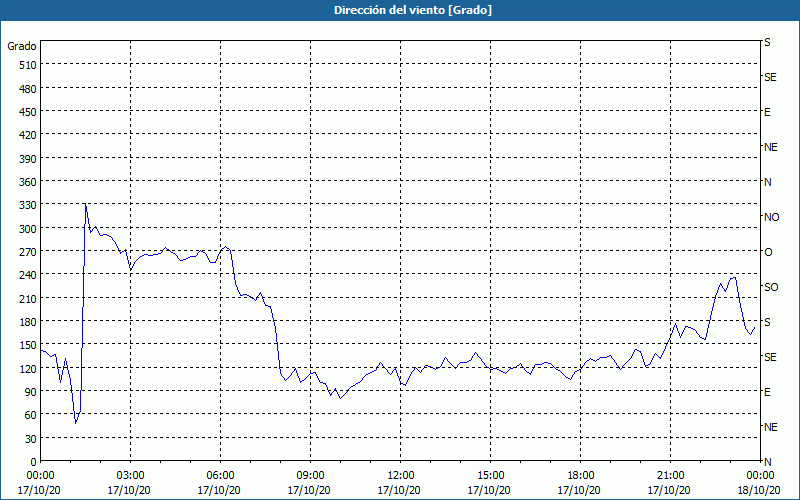Click the "09:00" time axis label

tap(310, 476)
